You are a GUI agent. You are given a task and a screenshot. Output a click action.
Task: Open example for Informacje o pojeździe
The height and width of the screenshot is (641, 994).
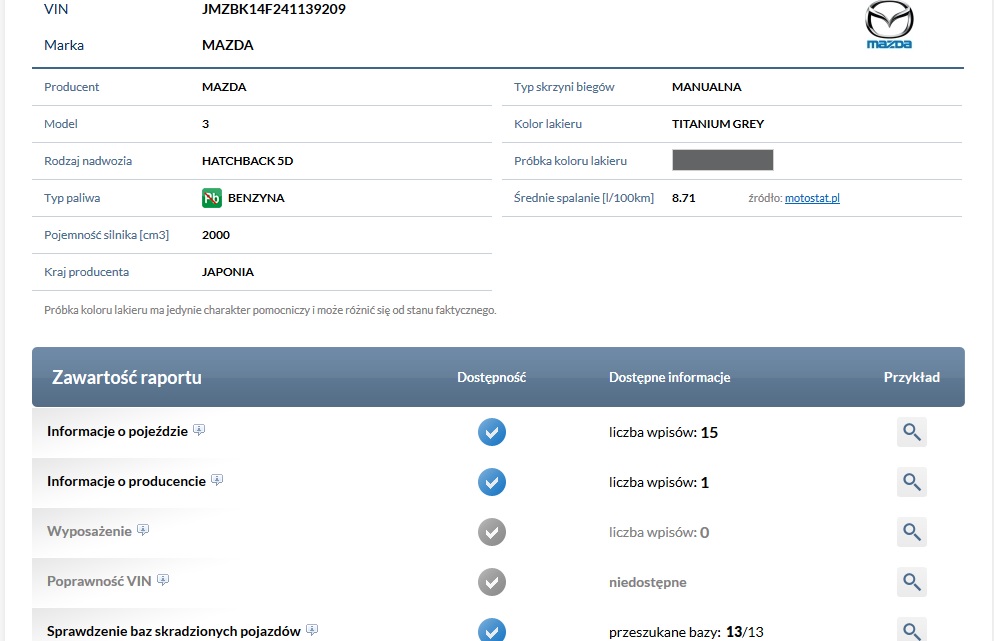(911, 433)
